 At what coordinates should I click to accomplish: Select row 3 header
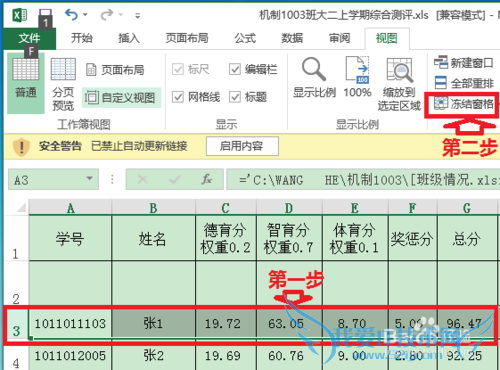pos(16,323)
